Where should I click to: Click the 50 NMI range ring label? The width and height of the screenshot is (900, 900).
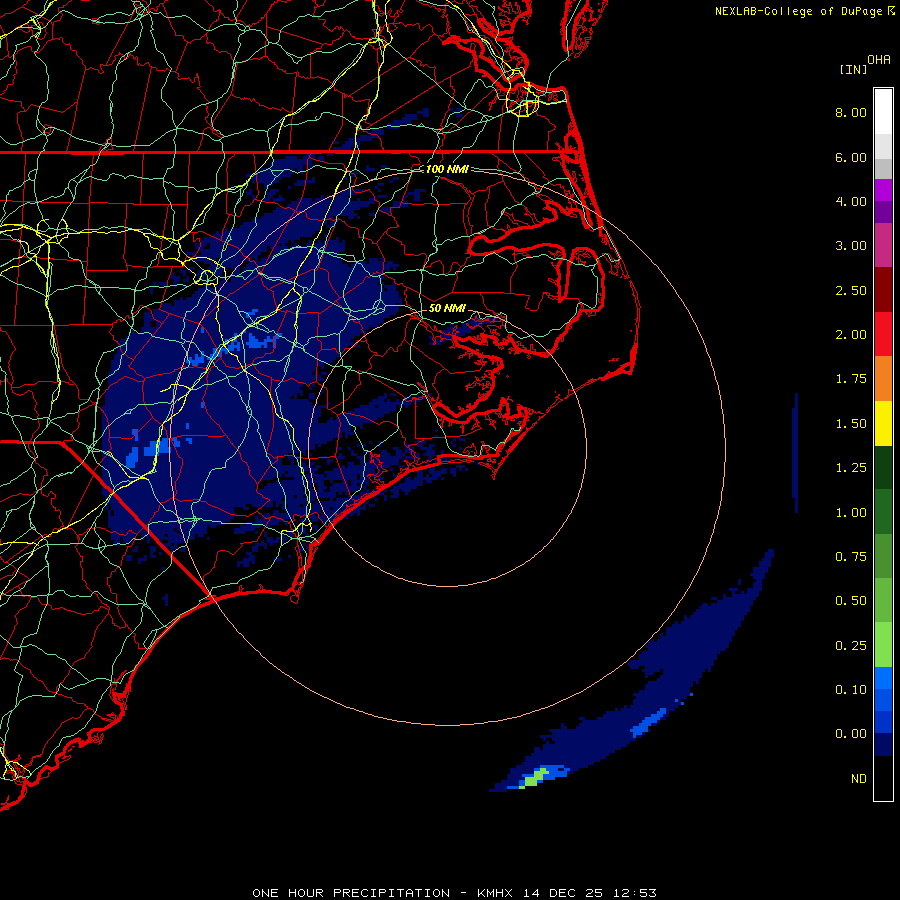447,308
